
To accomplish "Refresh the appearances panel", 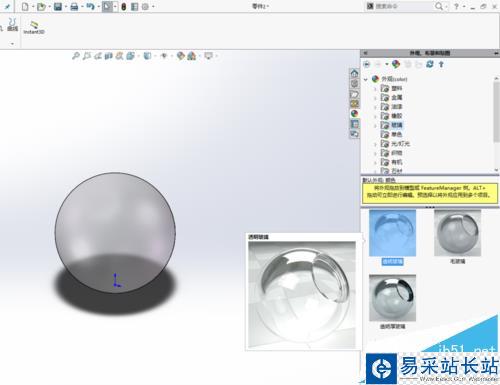I will [430, 64].
